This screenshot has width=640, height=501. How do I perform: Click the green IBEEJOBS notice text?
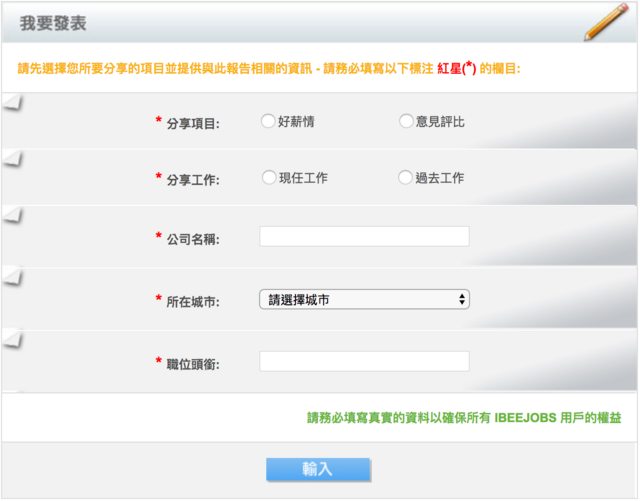click(x=464, y=418)
